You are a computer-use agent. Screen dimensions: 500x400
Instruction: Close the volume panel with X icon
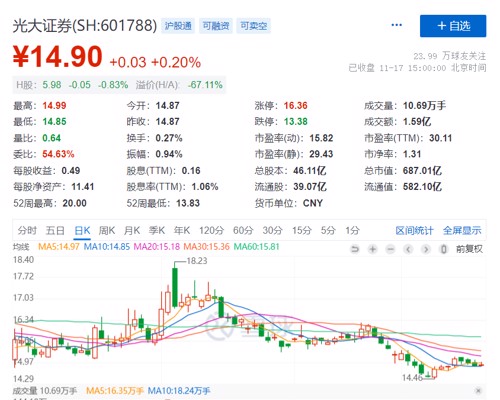tap(478, 390)
